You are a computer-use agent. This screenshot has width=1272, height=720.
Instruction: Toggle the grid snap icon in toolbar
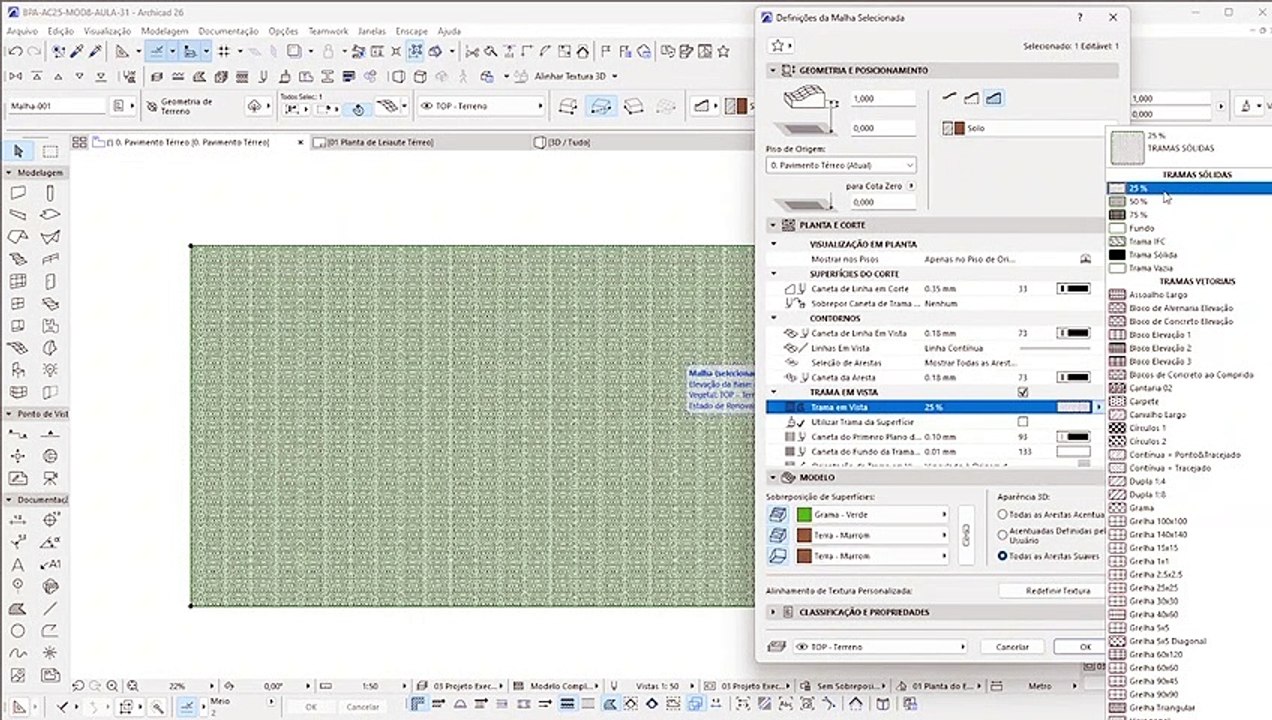click(x=224, y=51)
